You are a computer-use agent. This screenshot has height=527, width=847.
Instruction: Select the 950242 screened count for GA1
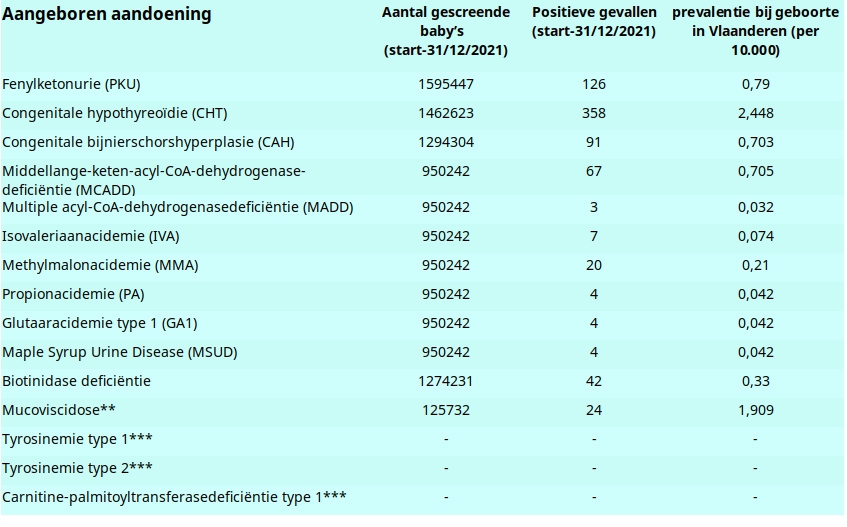446,324
